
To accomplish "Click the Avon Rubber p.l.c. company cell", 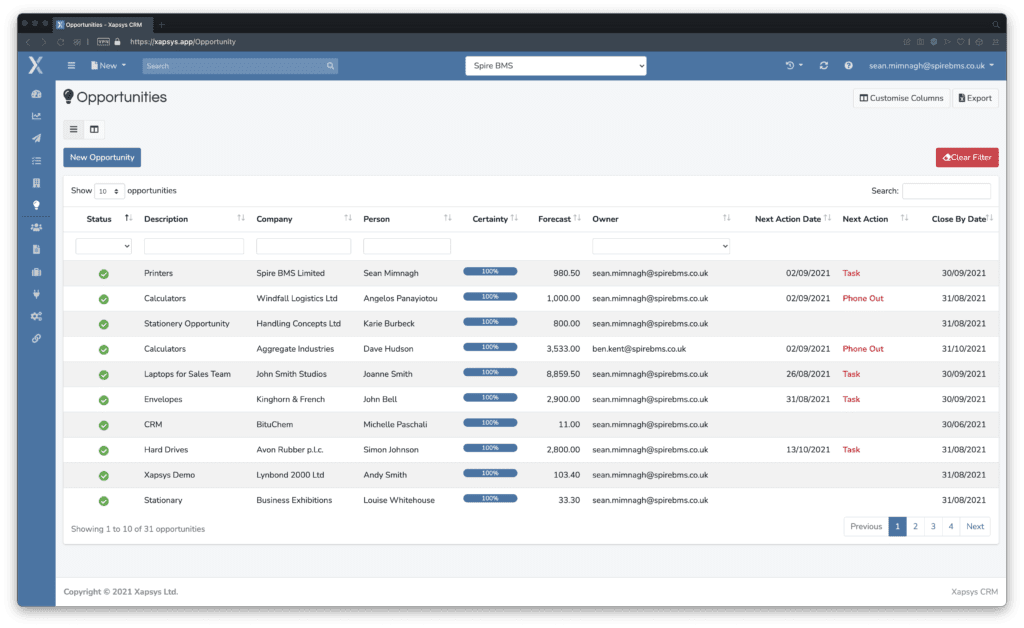I will [290, 450].
